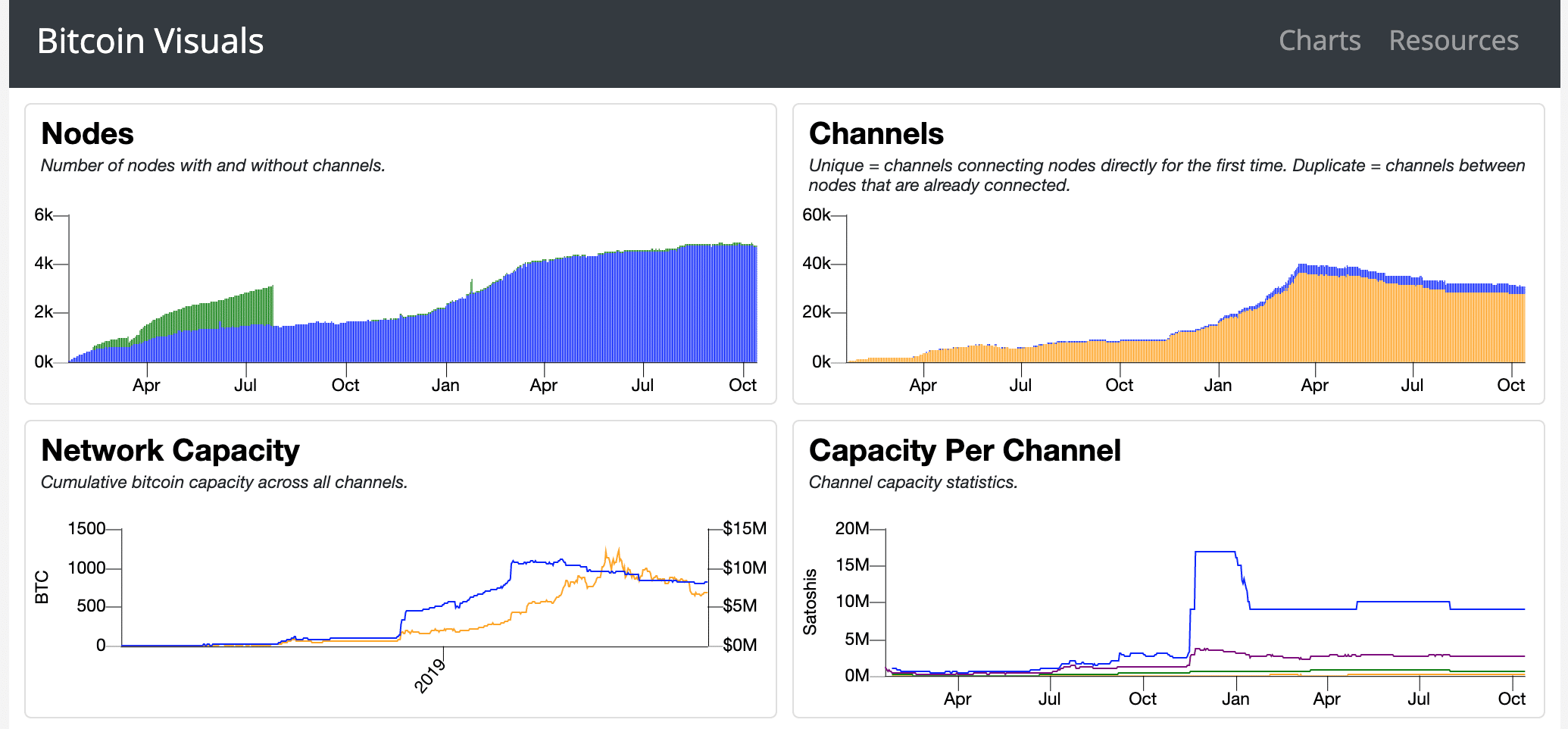The width and height of the screenshot is (1568, 729).
Task: Open the Bitcoin Visuals home link
Action: point(150,41)
